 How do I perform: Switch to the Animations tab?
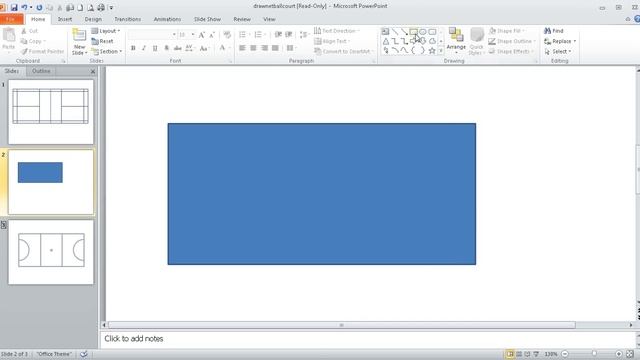(167, 19)
